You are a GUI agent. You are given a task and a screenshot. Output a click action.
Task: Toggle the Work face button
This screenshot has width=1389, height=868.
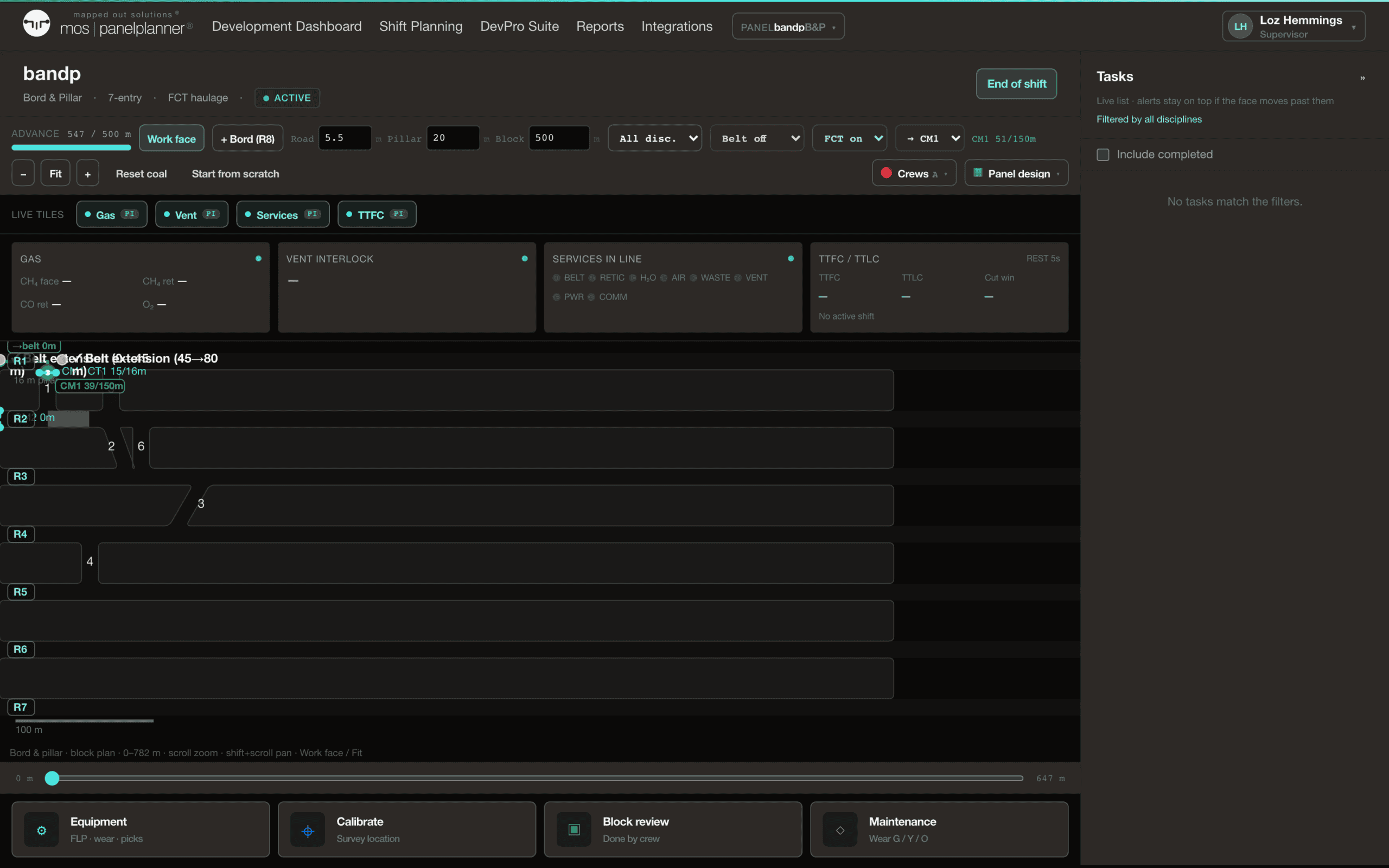171,138
